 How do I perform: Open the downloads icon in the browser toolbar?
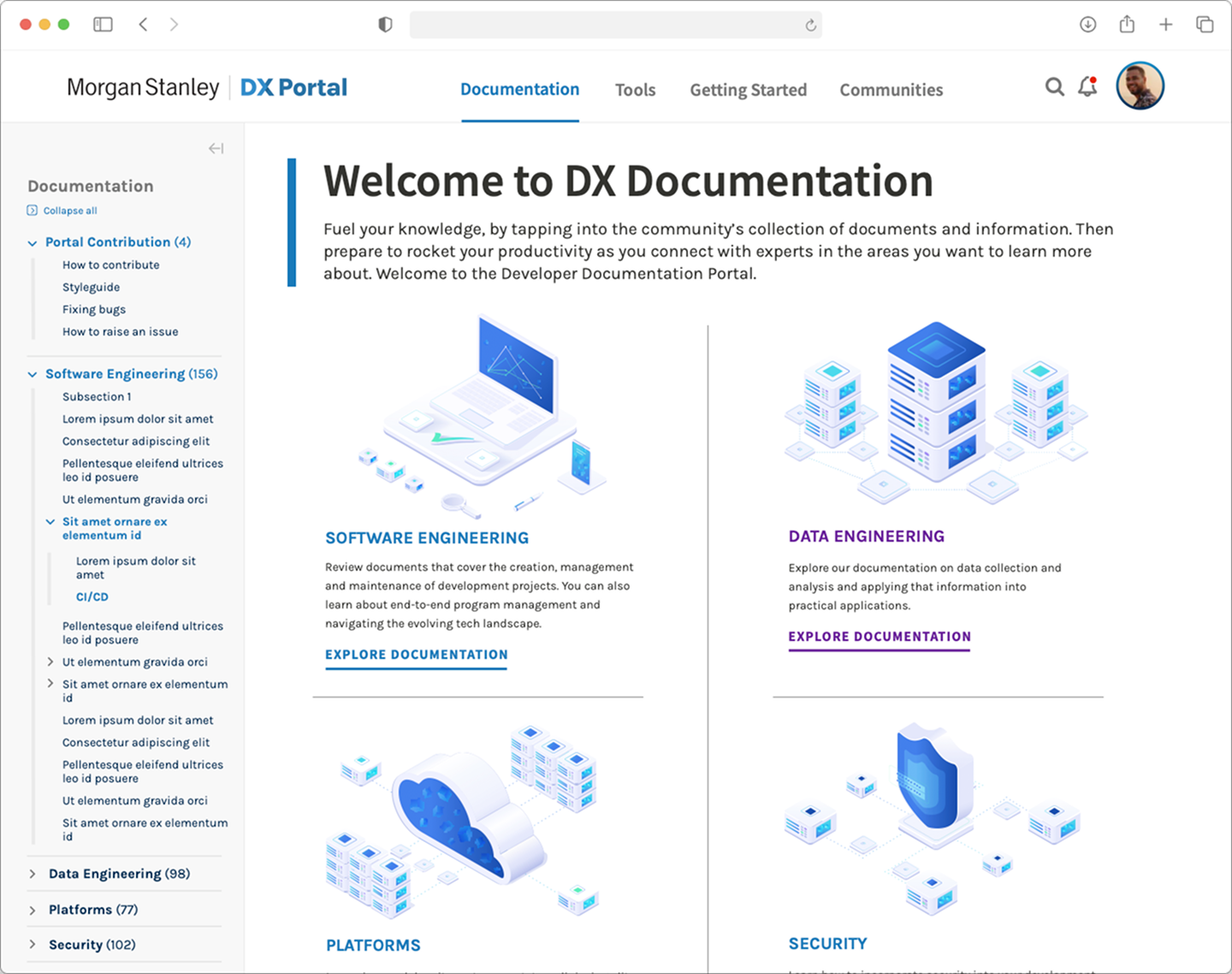click(x=1088, y=24)
